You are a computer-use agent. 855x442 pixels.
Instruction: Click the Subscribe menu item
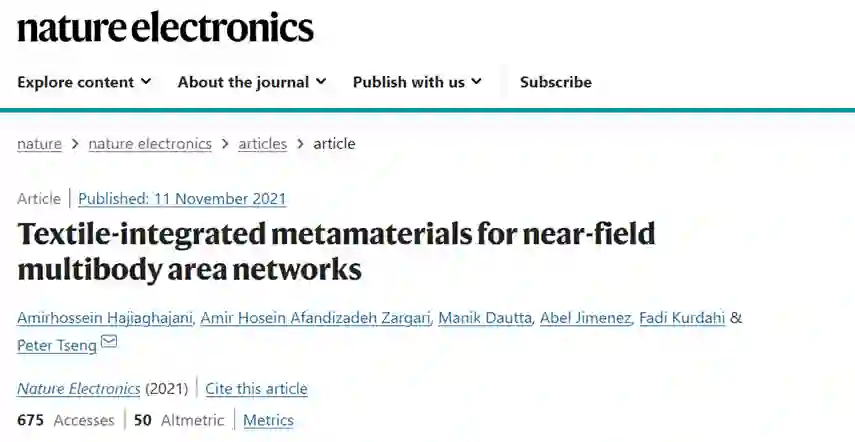555,82
